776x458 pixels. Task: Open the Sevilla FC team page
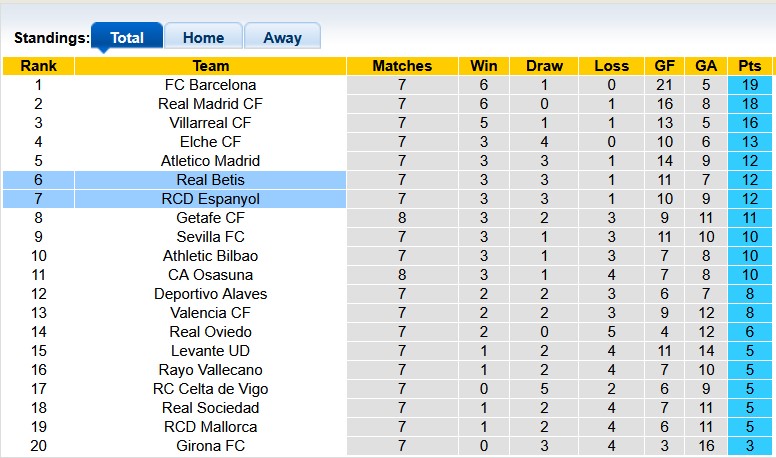pos(210,237)
